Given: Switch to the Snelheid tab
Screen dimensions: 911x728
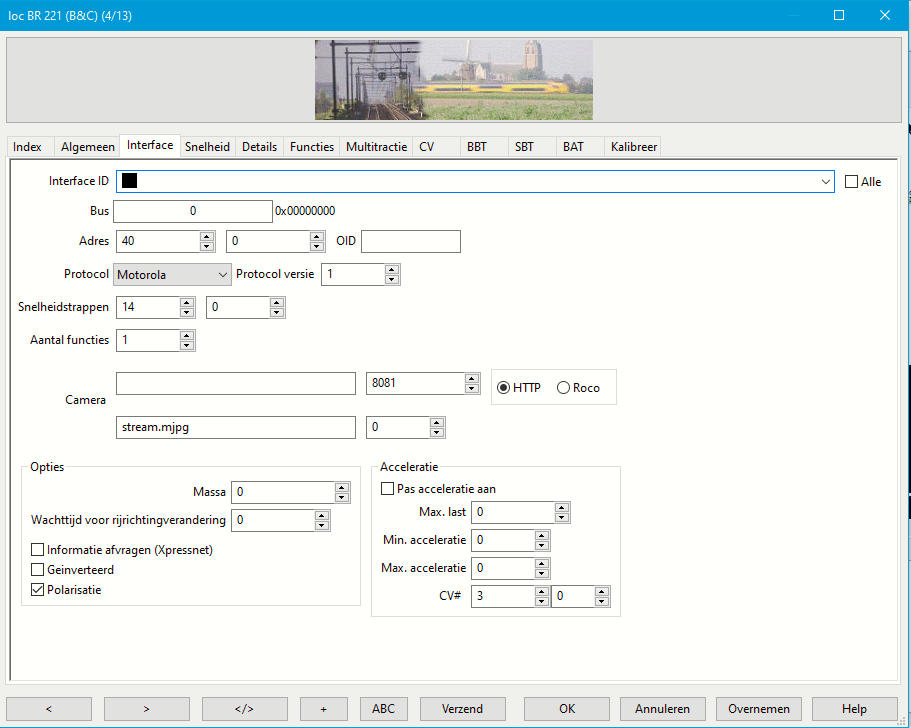Looking at the screenshot, I should [x=207, y=147].
